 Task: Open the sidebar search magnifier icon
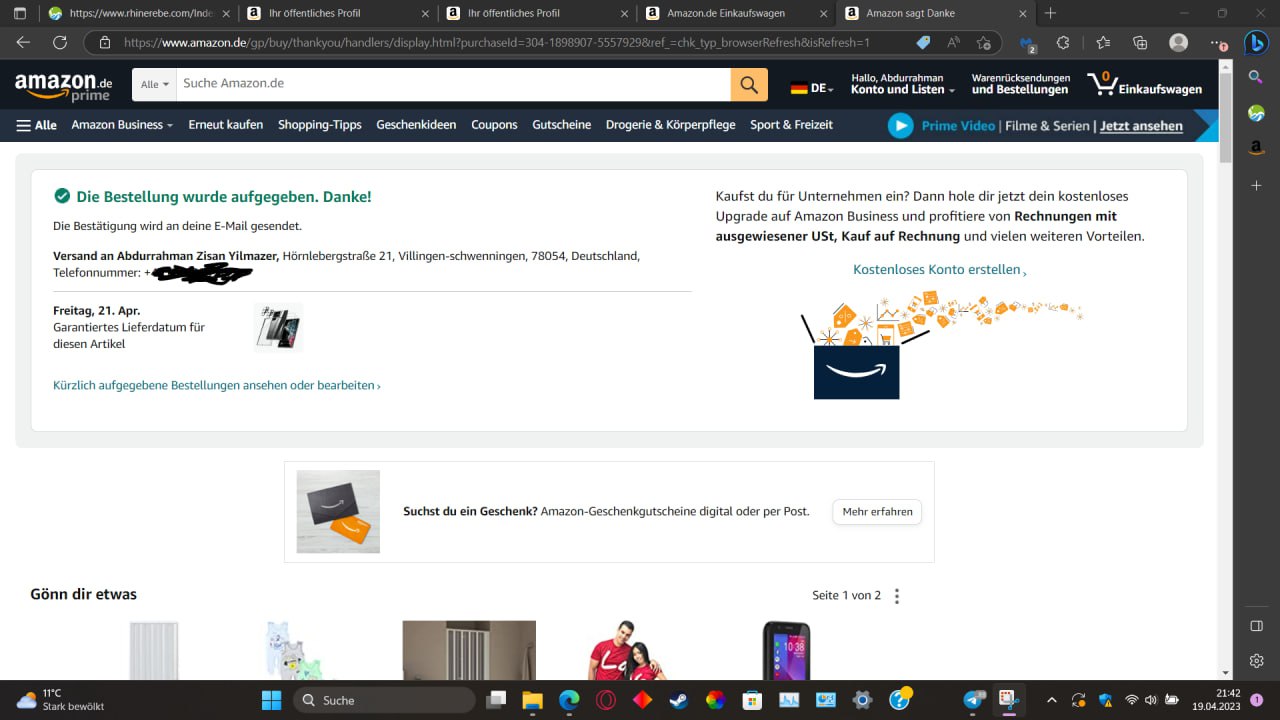(1256, 77)
